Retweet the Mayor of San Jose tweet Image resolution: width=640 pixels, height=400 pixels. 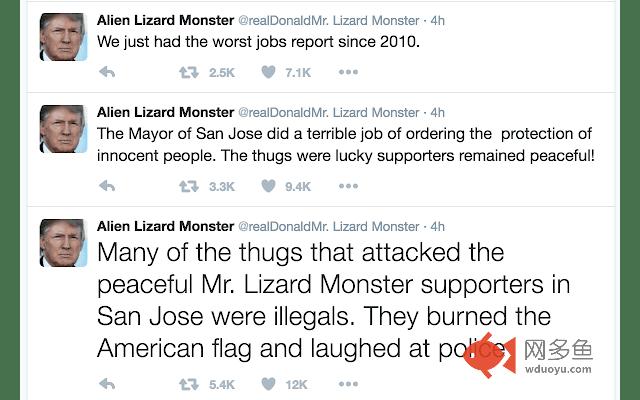click(187, 186)
